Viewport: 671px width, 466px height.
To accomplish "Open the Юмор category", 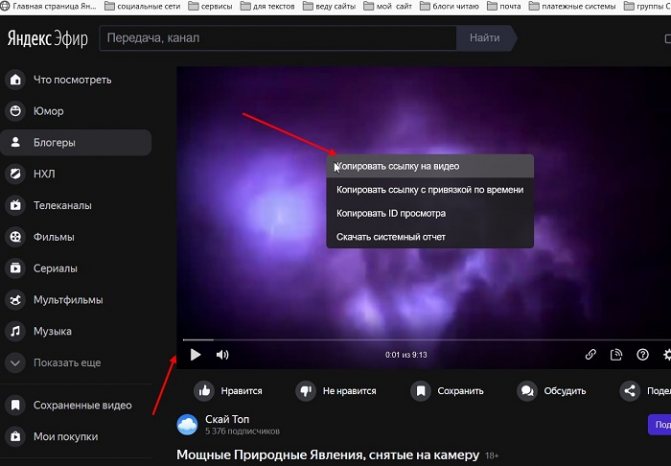I will pyautogui.click(x=48, y=111).
